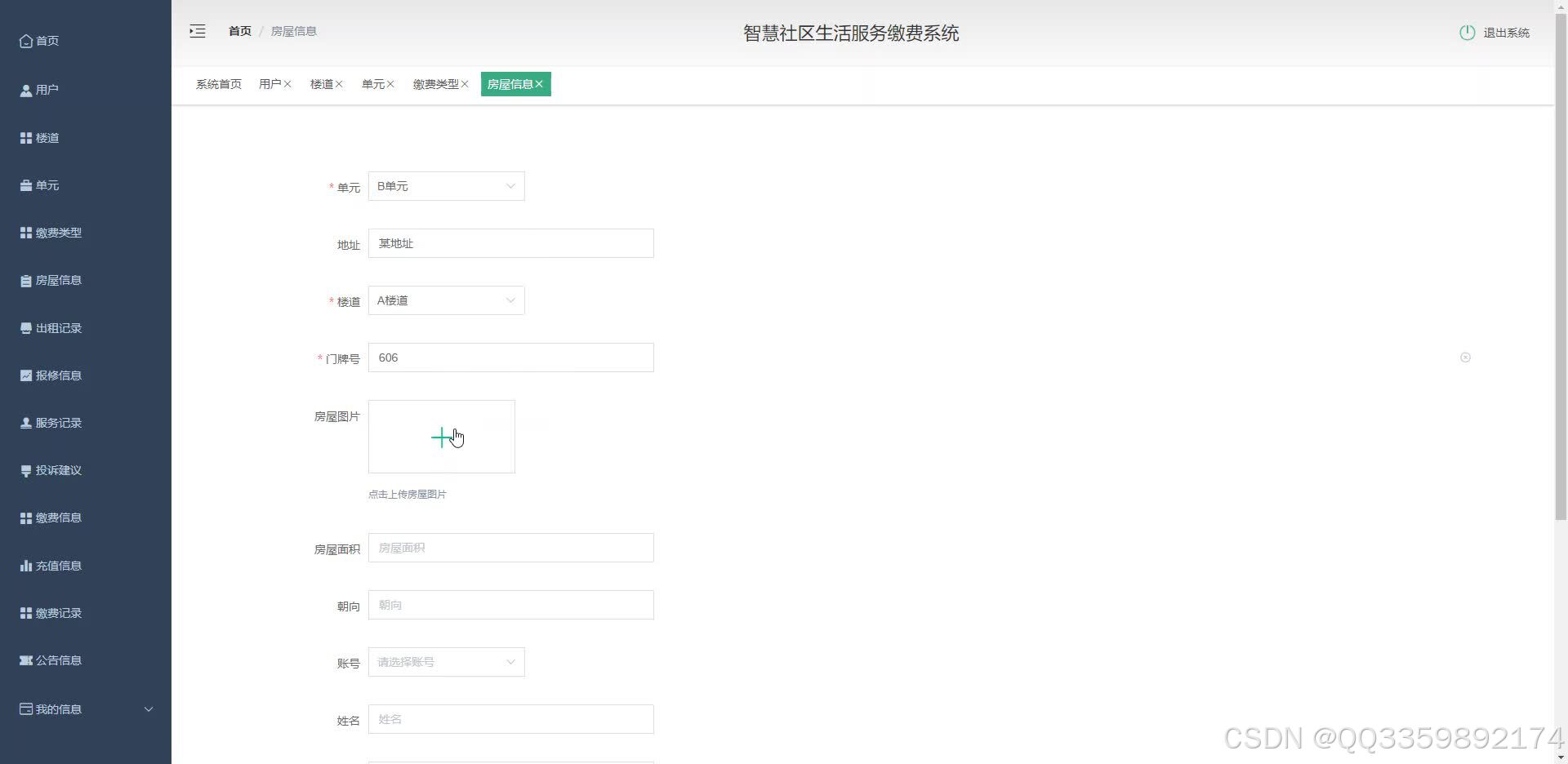The width and height of the screenshot is (1568, 764).
Task: Open the 账号 dropdown 请选择账号
Action: (x=446, y=662)
